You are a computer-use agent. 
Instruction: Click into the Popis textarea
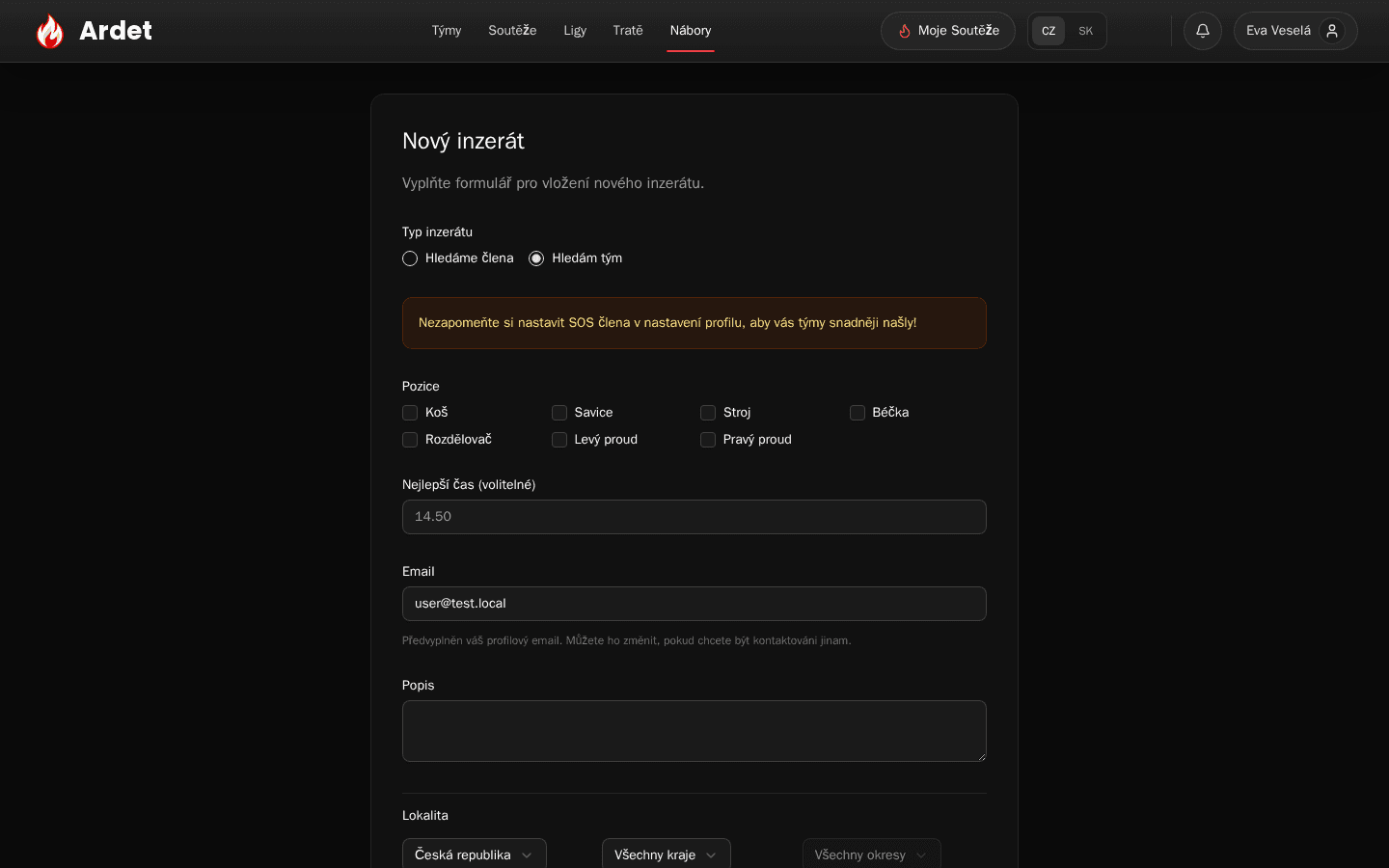click(x=694, y=731)
